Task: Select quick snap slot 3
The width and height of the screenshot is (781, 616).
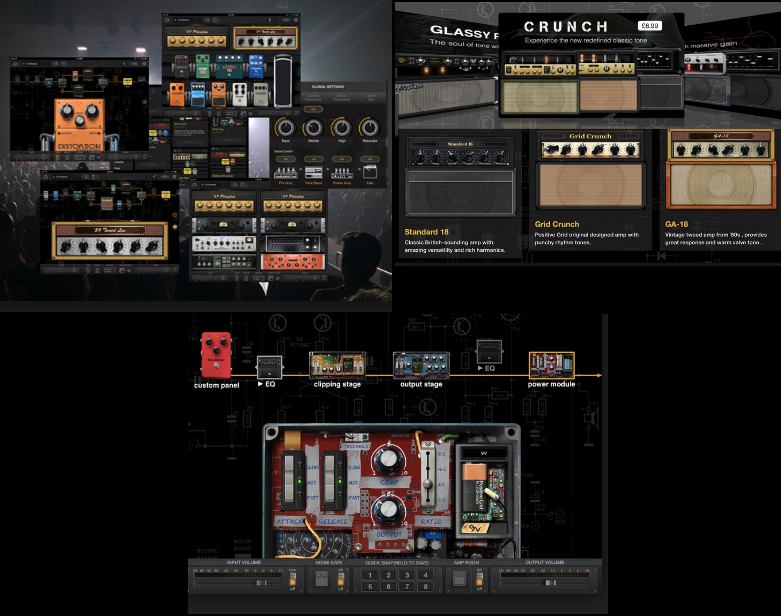Action: coord(407,575)
